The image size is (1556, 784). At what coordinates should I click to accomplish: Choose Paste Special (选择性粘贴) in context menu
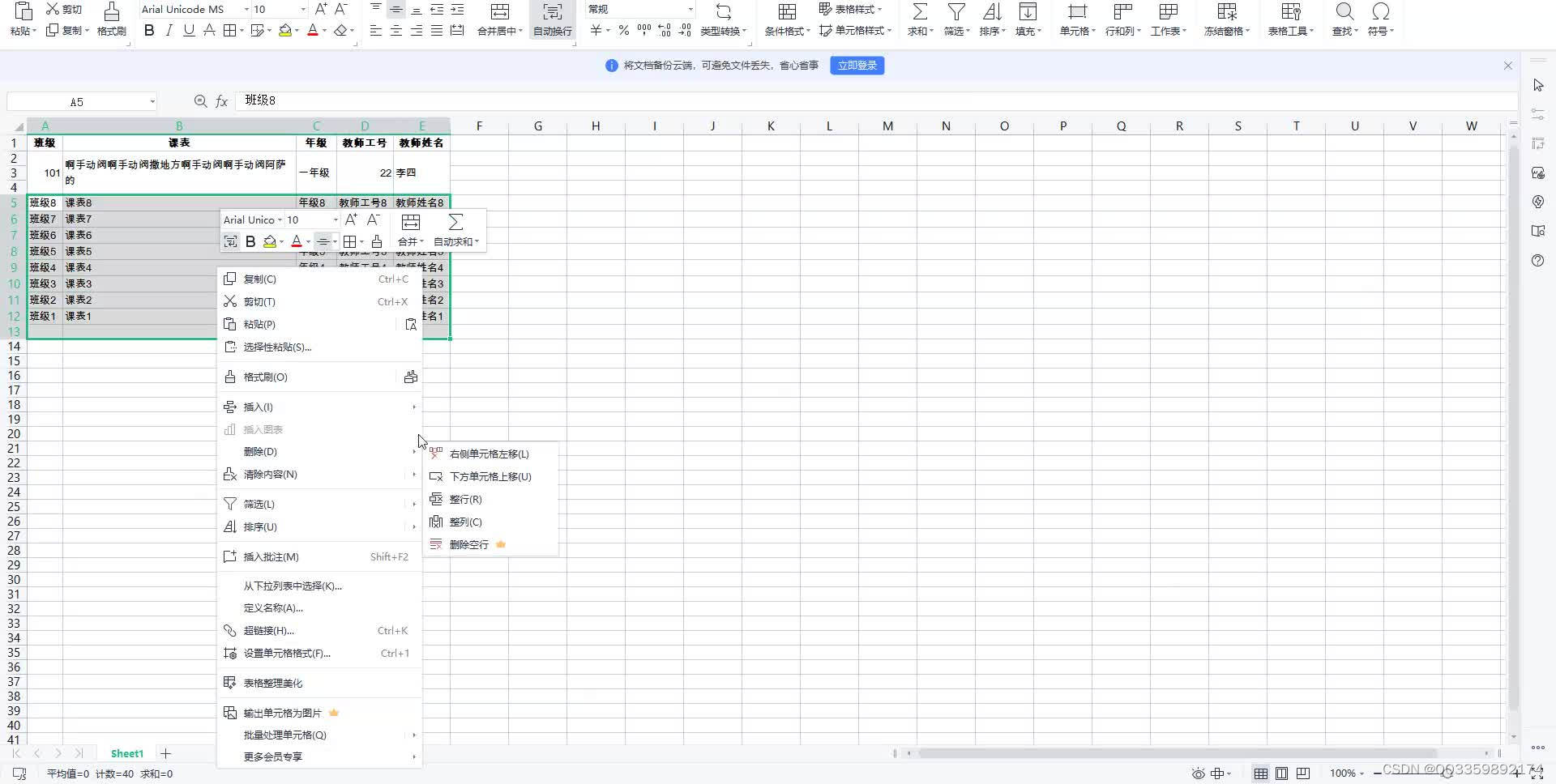tap(319, 347)
